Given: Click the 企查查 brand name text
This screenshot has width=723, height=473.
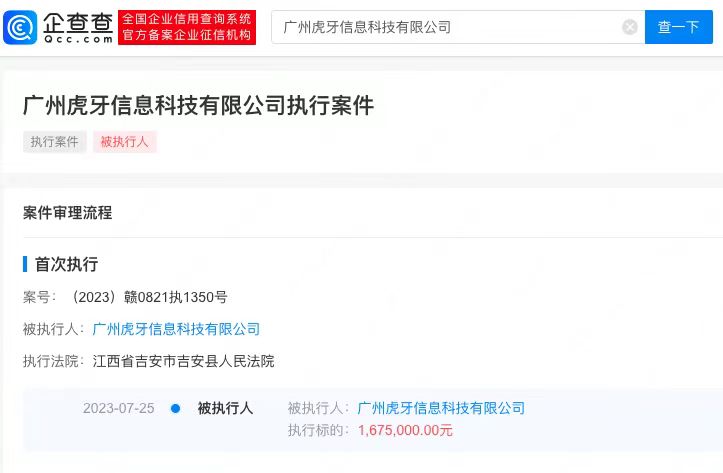Looking at the screenshot, I should (x=78, y=23).
